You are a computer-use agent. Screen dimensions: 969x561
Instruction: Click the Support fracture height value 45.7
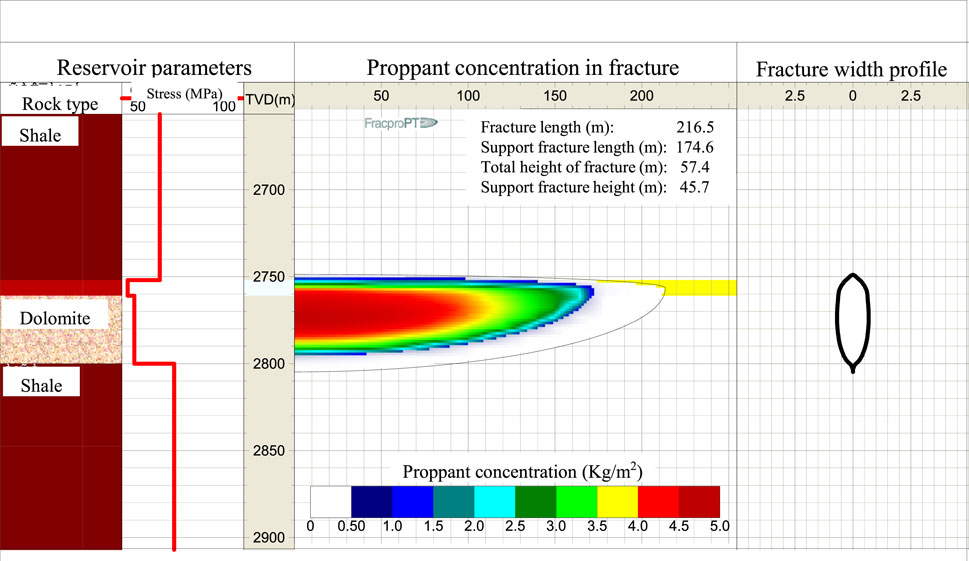click(x=695, y=187)
